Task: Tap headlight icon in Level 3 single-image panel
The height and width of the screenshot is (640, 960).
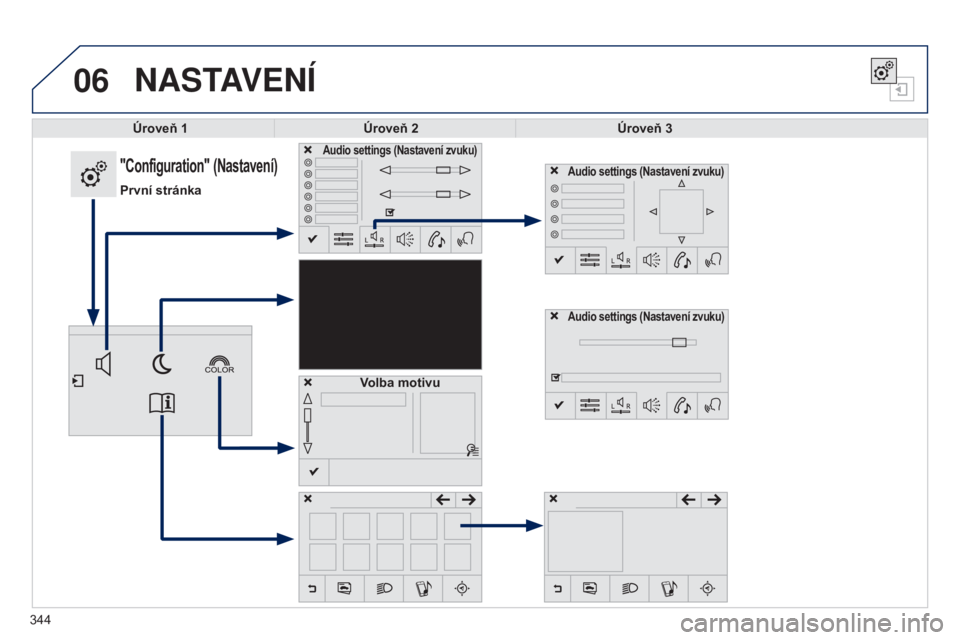Action: [x=629, y=589]
